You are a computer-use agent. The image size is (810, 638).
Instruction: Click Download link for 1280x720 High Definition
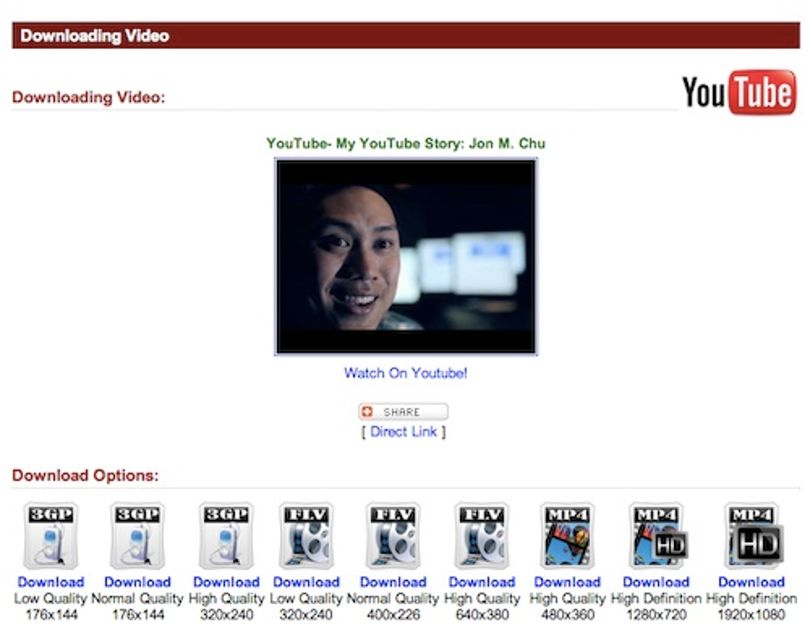[x=656, y=582]
